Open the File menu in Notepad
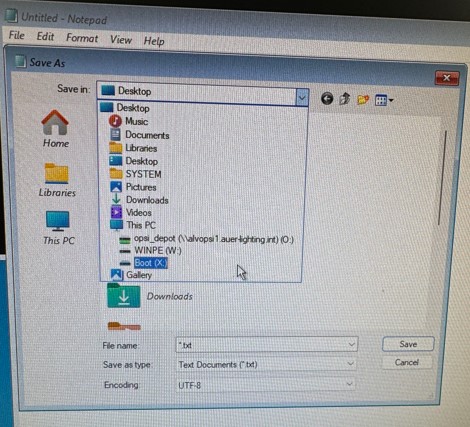The width and height of the screenshot is (470, 427). point(16,35)
